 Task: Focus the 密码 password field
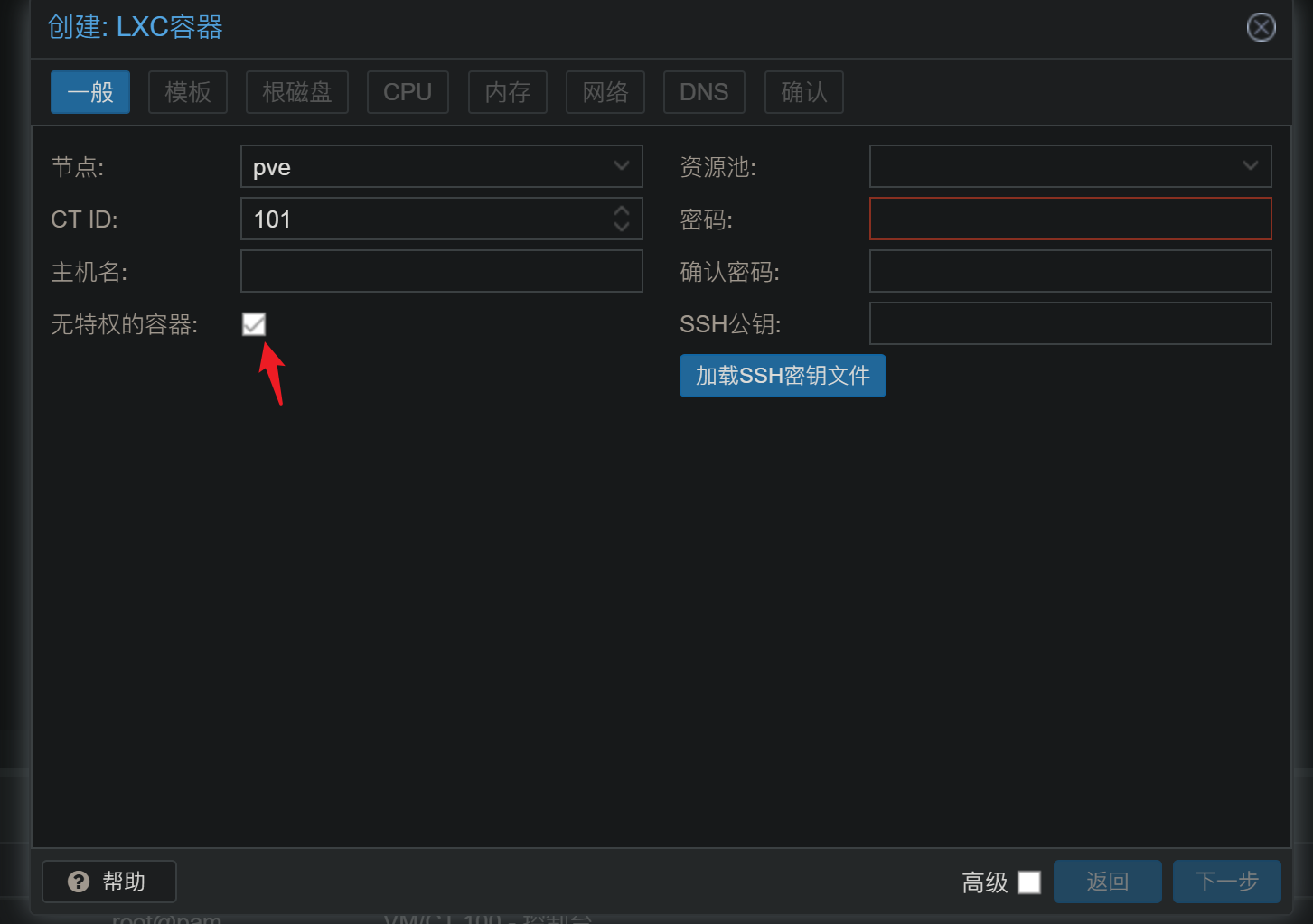pos(1070,219)
